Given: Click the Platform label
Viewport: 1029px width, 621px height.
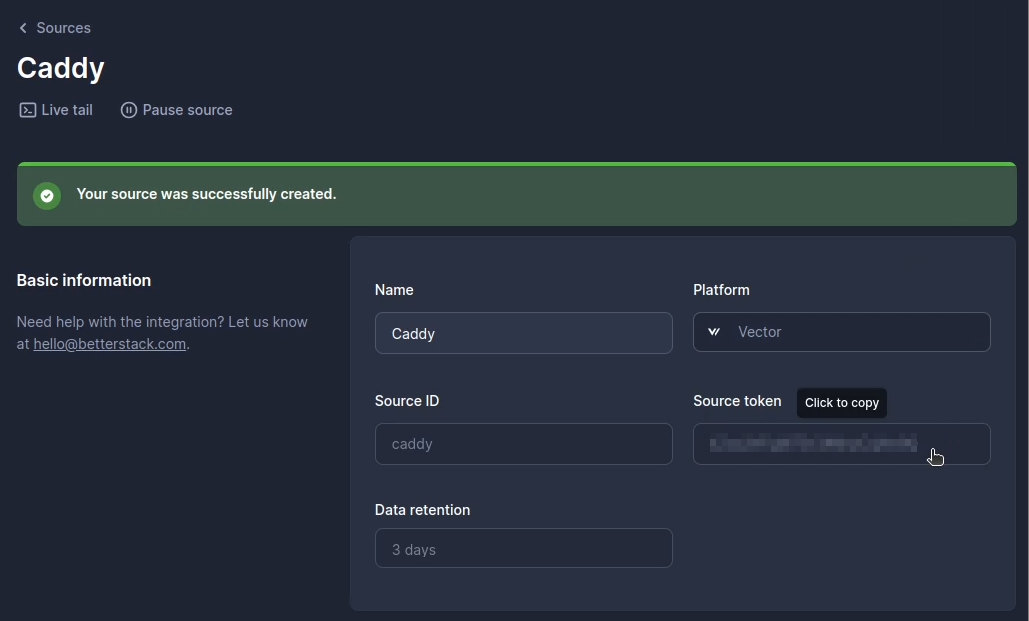Looking at the screenshot, I should point(721,290).
